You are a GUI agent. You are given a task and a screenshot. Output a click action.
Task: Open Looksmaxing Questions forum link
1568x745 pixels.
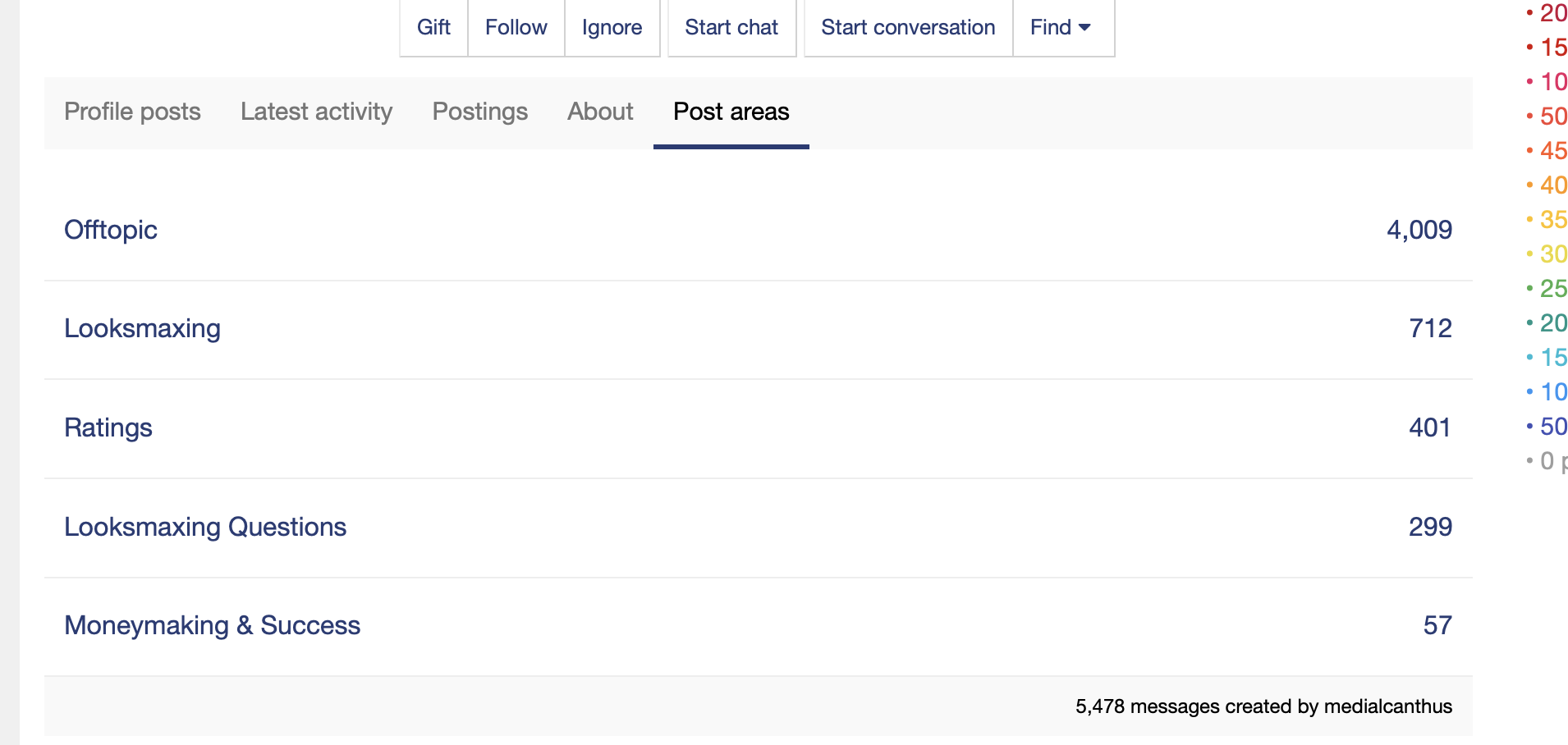[x=205, y=527]
